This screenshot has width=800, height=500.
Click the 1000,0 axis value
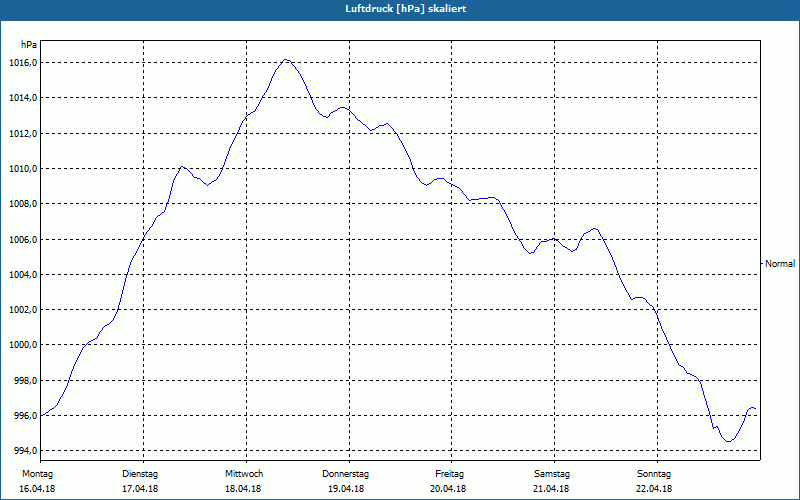pos(22,345)
